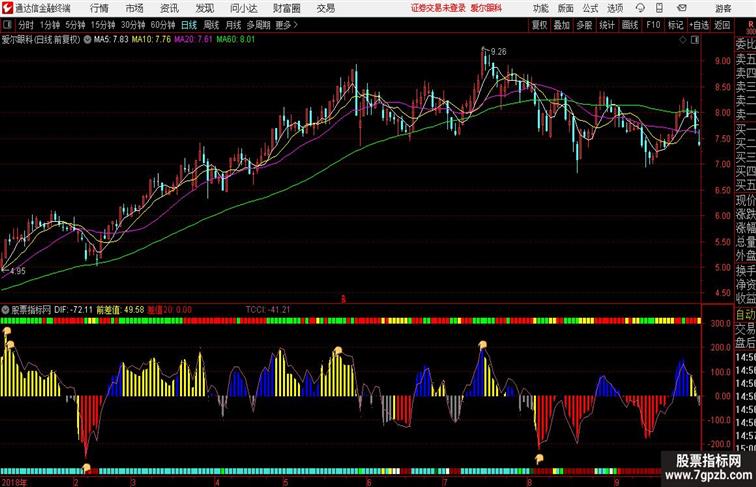Image resolution: width=756 pixels, height=487 pixels.
Task: Toggle the left sidebar panel icon
Action: tap(7, 25)
